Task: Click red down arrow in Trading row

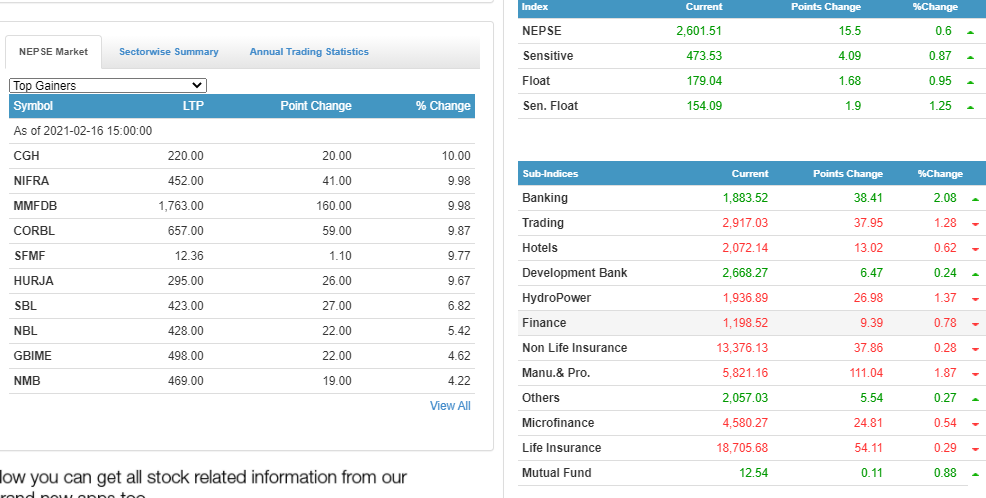Action: [975, 224]
